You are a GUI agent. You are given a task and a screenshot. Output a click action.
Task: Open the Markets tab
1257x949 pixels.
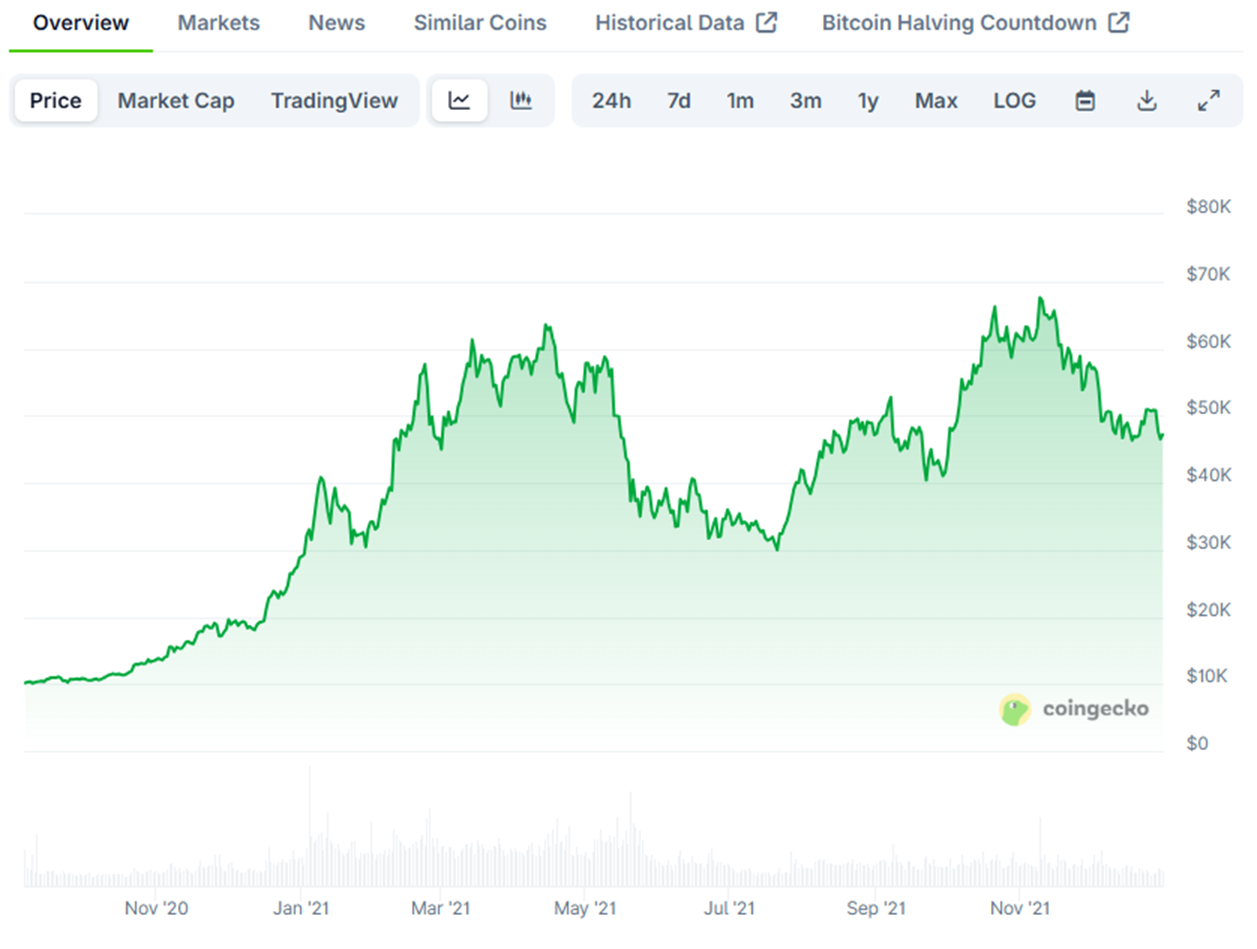pyautogui.click(x=218, y=22)
